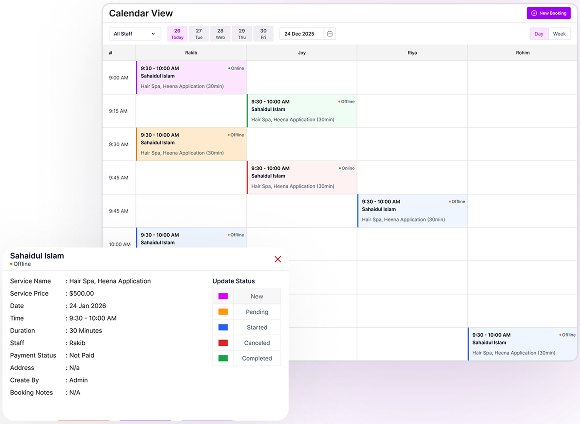Screen dimensions: 580x424
Task: Set booking status to Completed
Action: point(257,358)
